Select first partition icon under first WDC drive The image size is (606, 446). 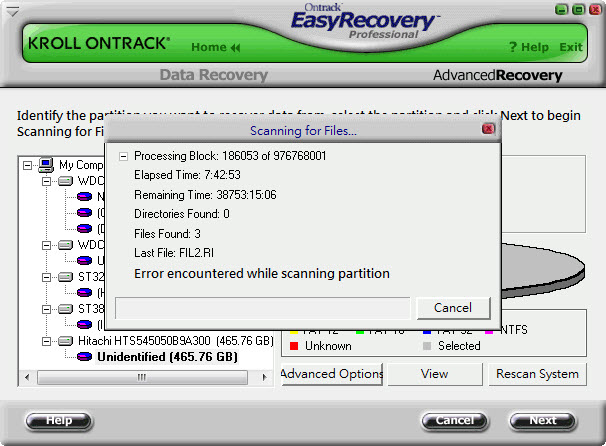(x=84, y=197)
